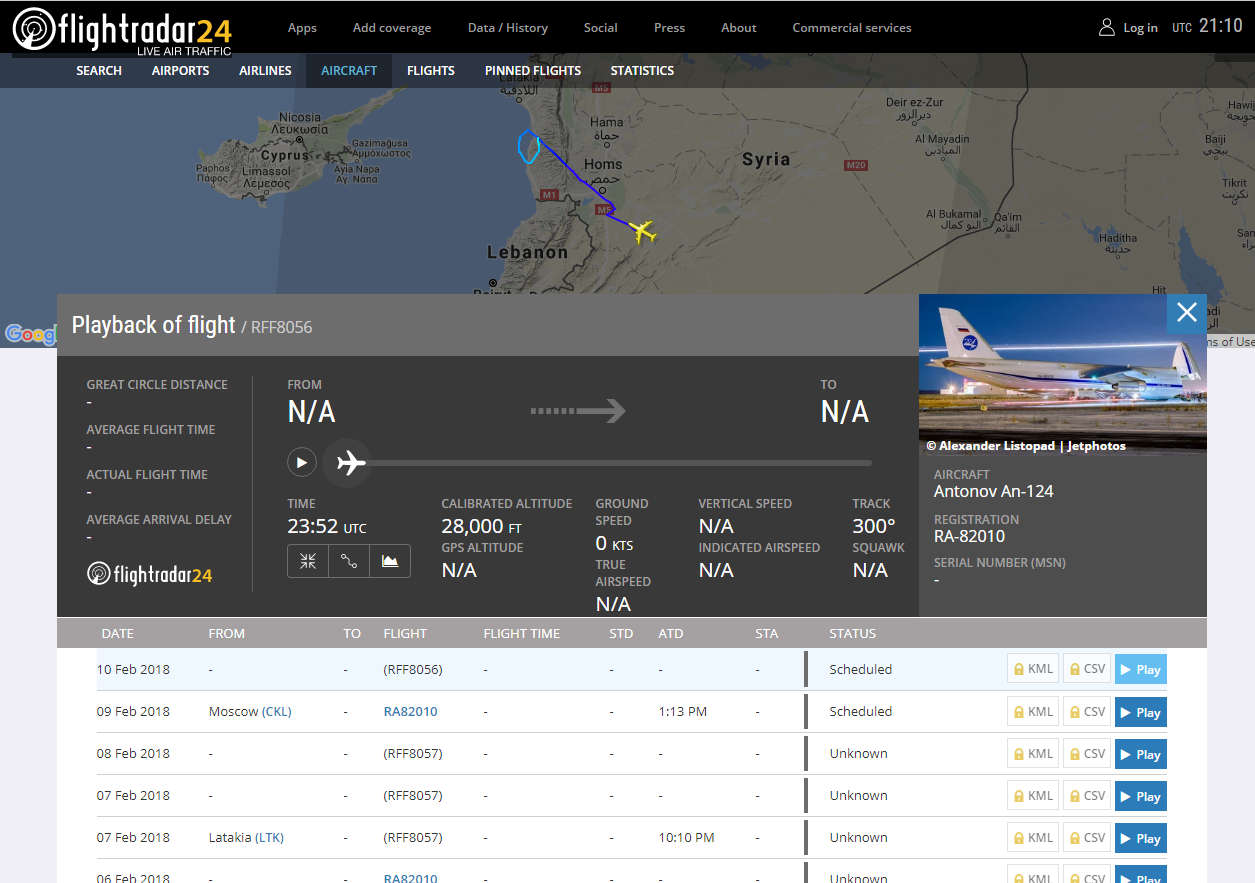Click Antonov An-124 aircraft name

click(x=994, y=491)
